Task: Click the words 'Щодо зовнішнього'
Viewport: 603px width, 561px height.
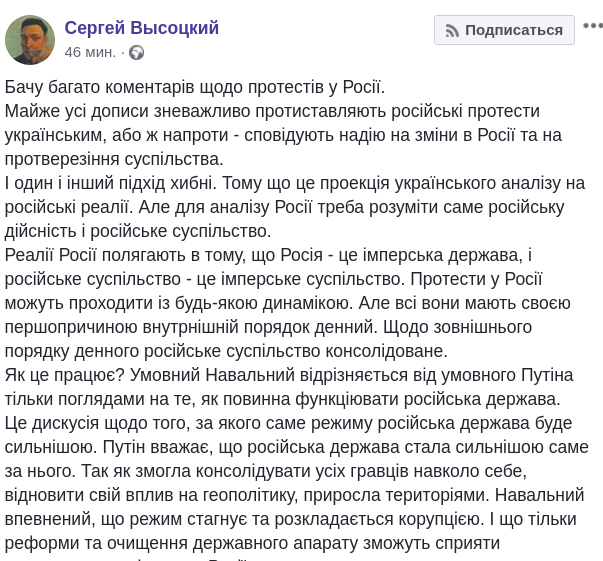Action: tap(503, 327)
